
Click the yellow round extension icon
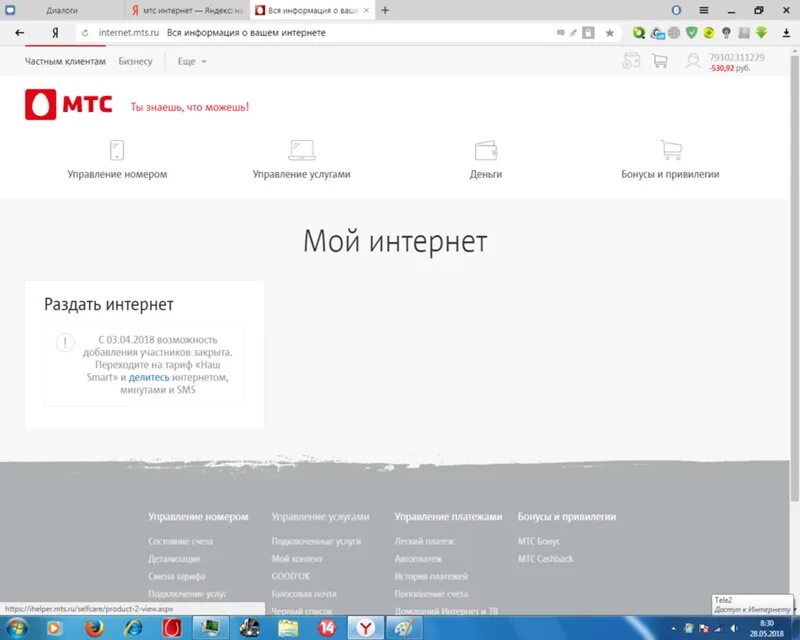709,33
